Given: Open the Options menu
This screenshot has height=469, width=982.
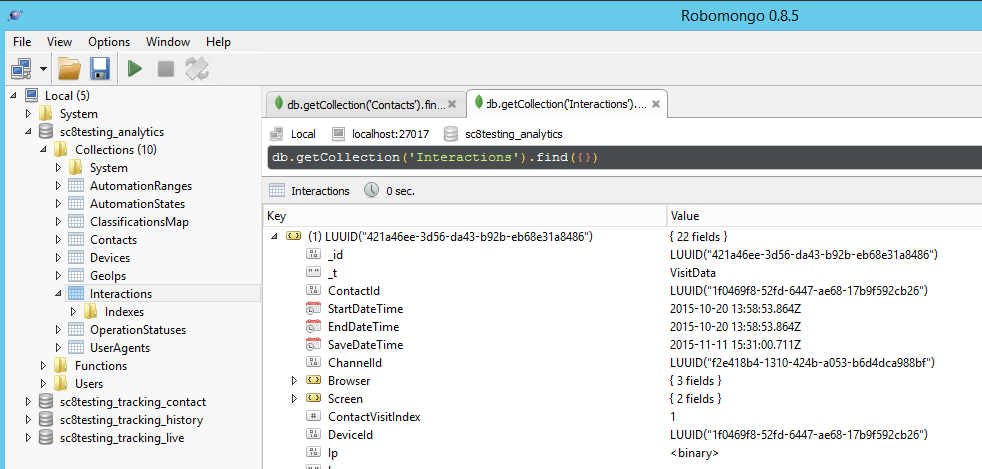Looking at the screenshot, I should [109, 42].
